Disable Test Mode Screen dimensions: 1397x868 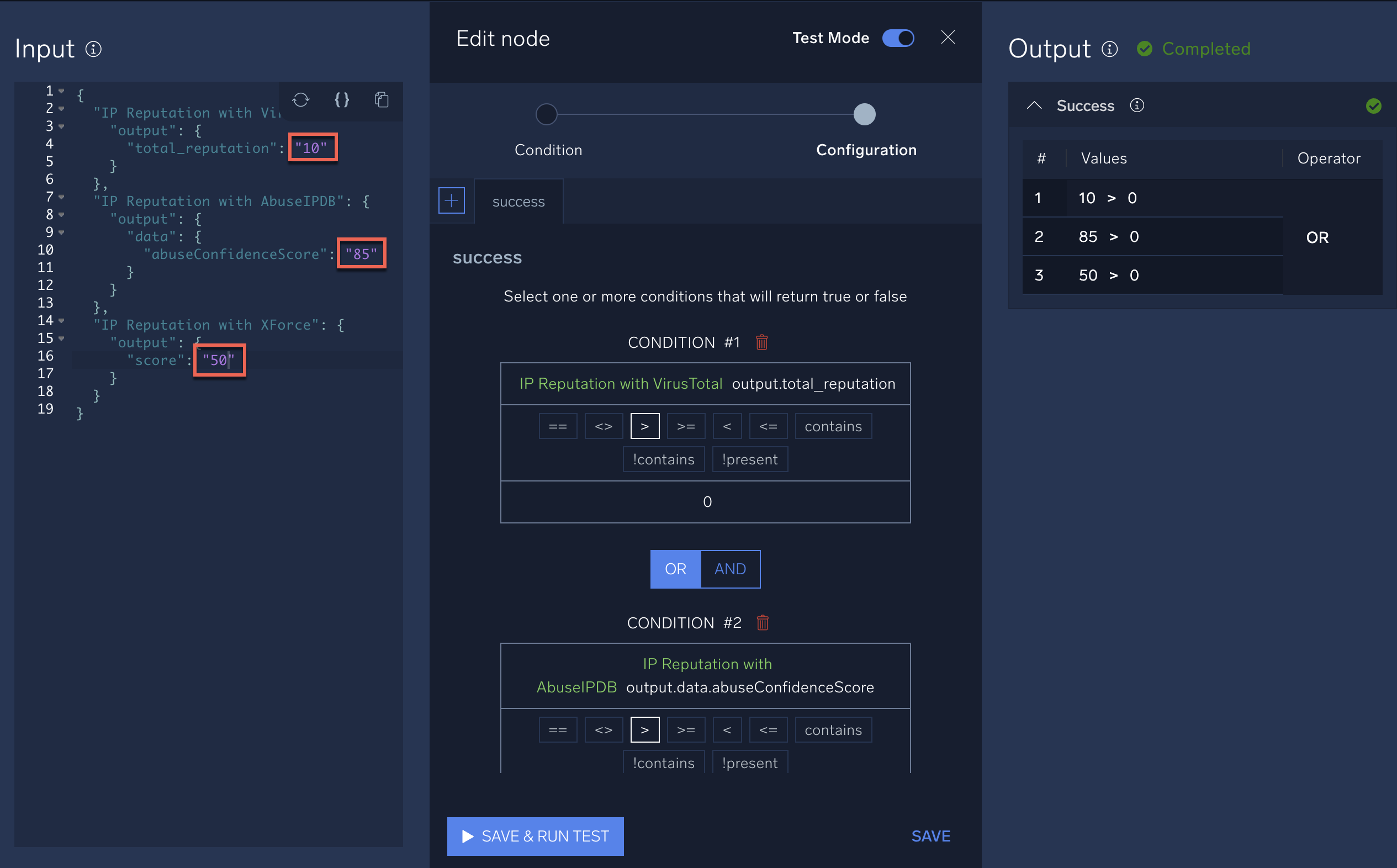(898, 38)
